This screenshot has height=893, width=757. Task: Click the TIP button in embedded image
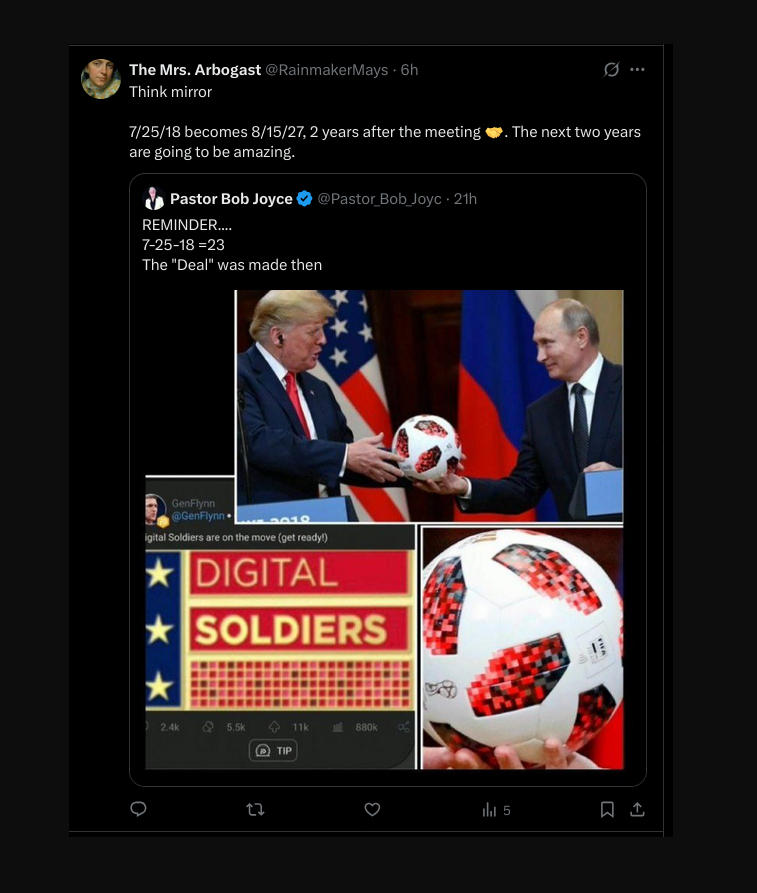(x=273, y=750)
